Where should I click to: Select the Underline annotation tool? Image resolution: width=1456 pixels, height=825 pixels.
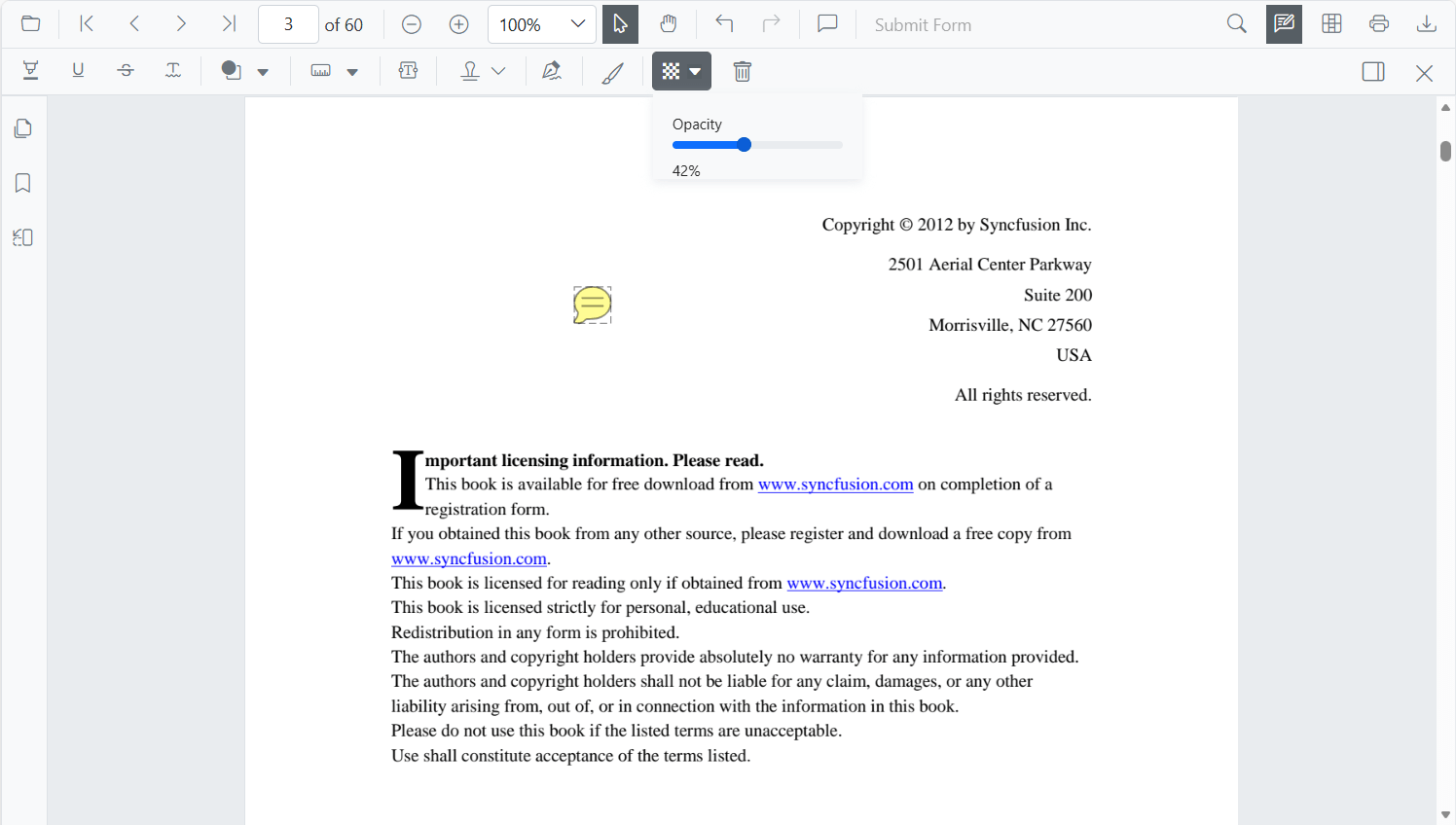point(78,70)
